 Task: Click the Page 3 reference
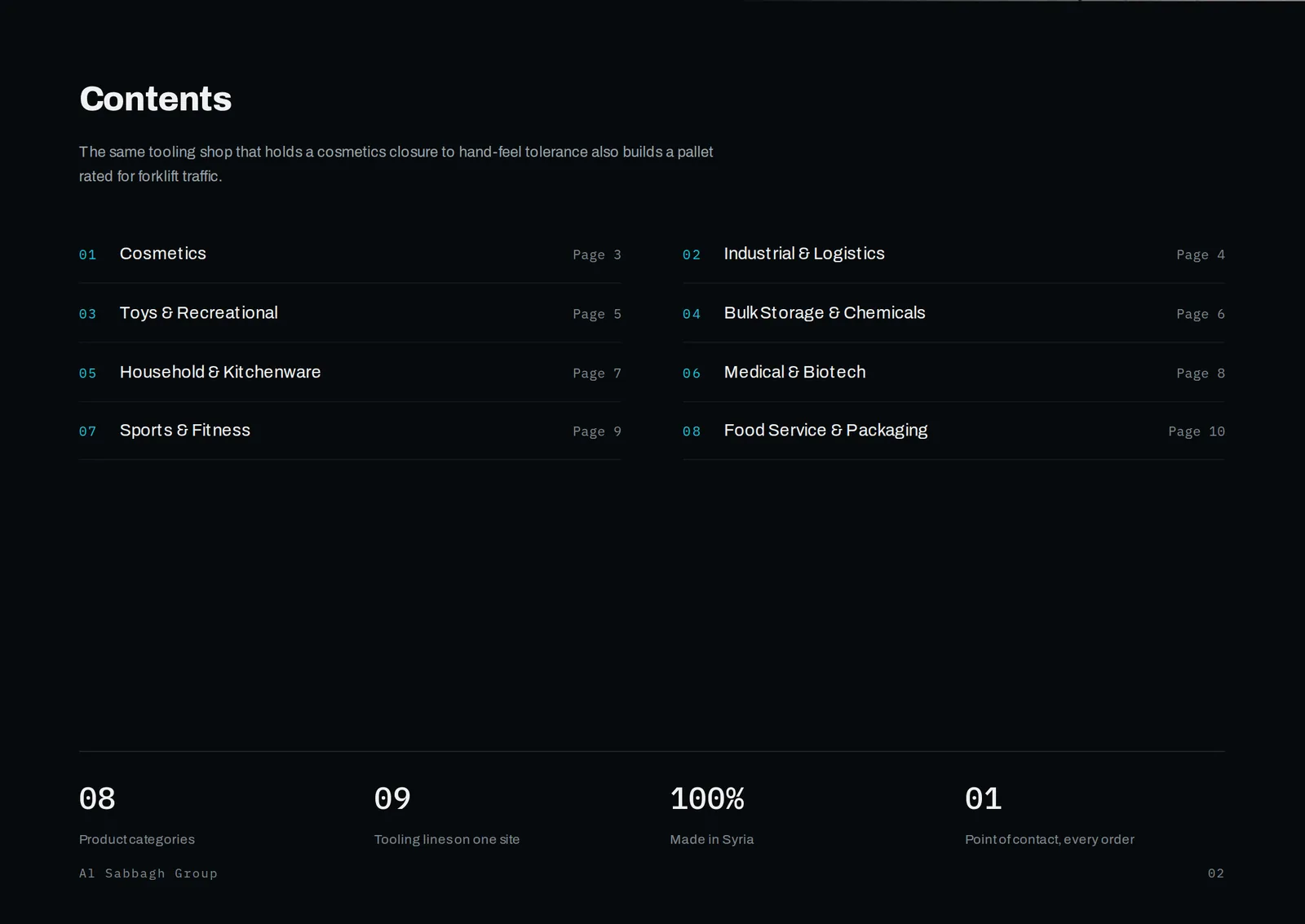pos(597,255)
